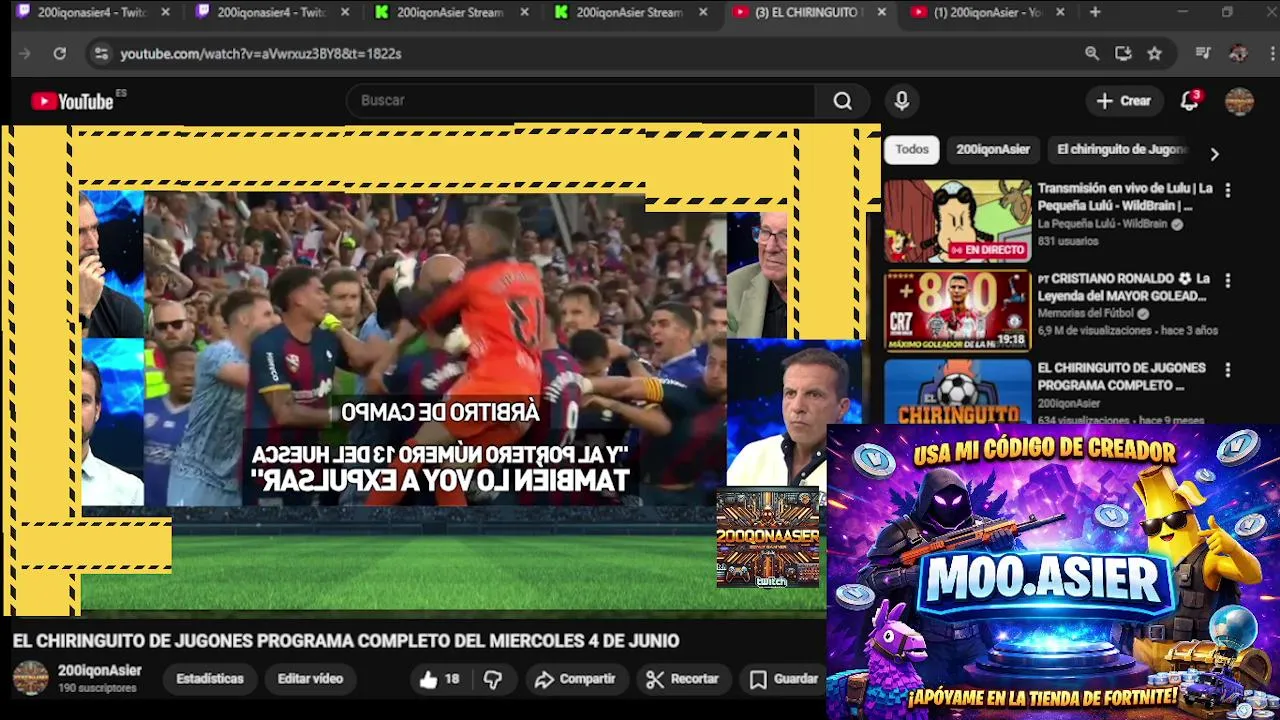Click the zoom magnifier icon in address bar
Viewport: 1280px width, 720px height.
(1092, 54)
